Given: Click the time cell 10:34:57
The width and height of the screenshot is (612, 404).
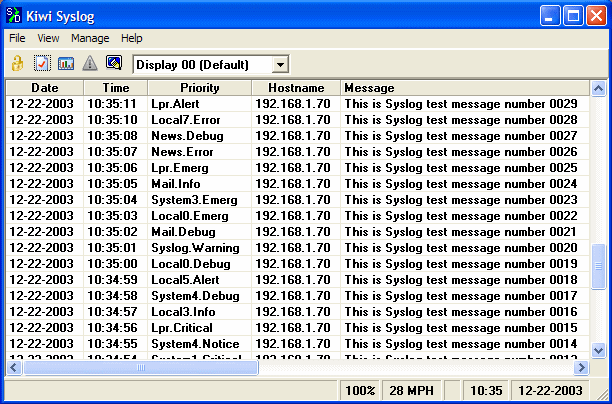Looking at the screenshot, I should pos(116,312).
